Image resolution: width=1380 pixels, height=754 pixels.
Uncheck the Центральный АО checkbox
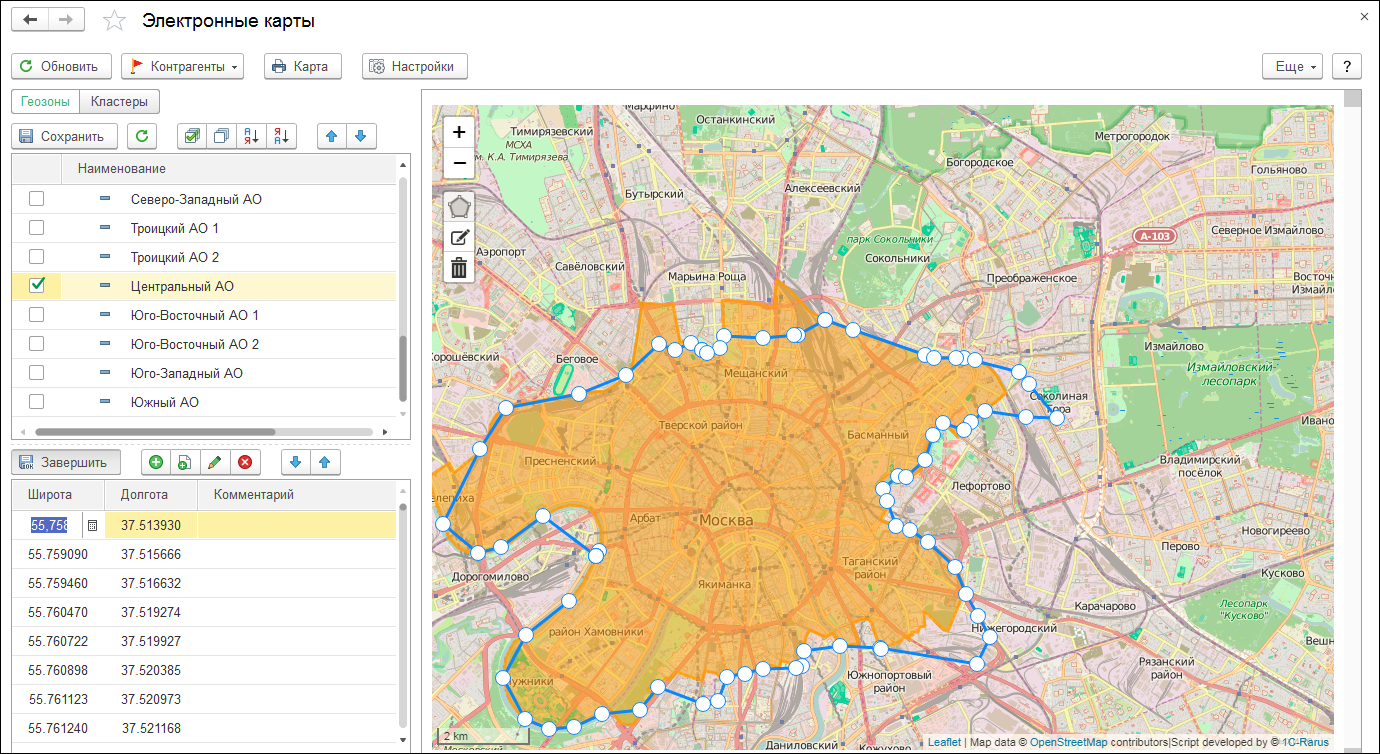pos(37,286)
